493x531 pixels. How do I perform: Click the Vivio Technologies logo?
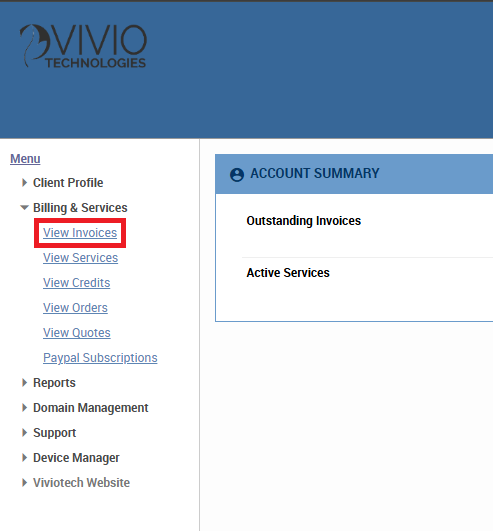click(x=83, y=46)
